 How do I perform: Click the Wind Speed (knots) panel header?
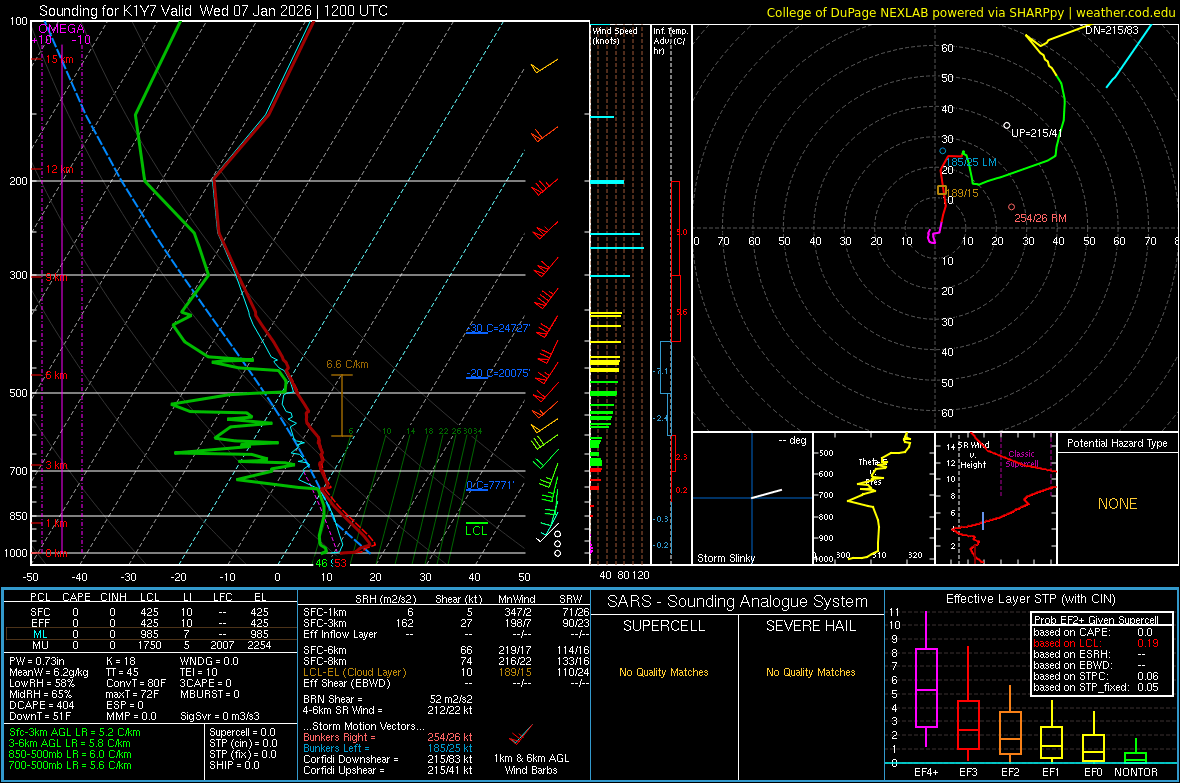click(x=615, y=35)
